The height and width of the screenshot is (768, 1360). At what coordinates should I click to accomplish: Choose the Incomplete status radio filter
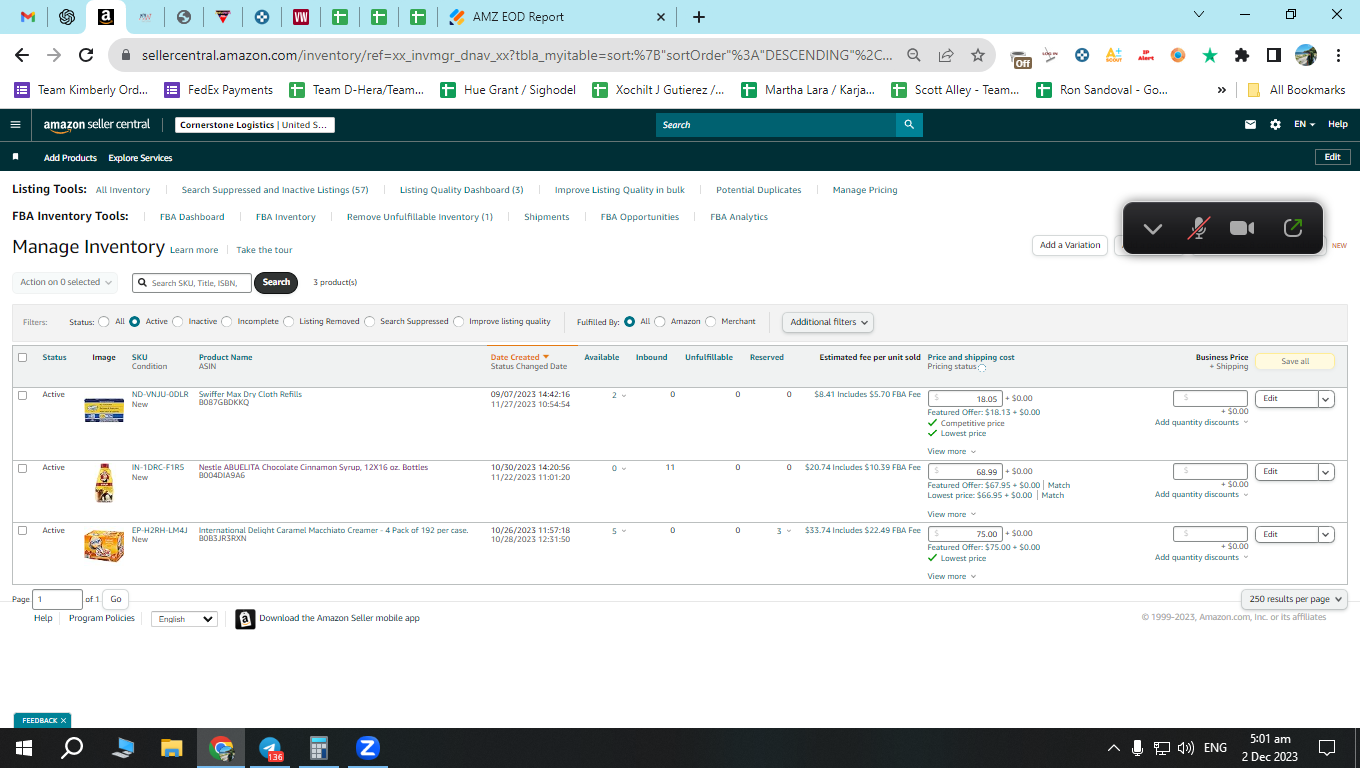point(227,322)
